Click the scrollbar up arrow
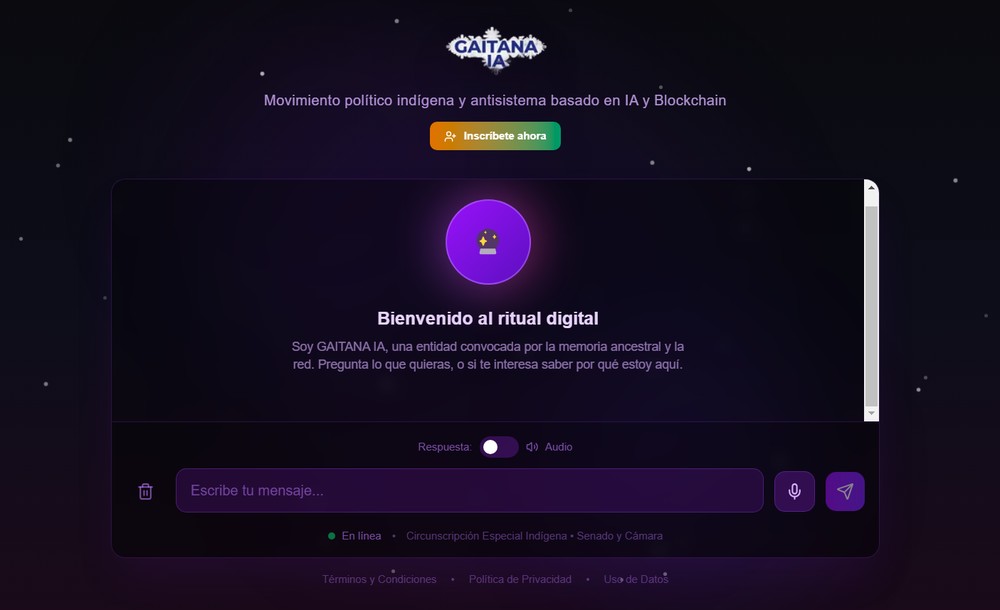The height and width of the screenshot is (610, 1000). 871,188
